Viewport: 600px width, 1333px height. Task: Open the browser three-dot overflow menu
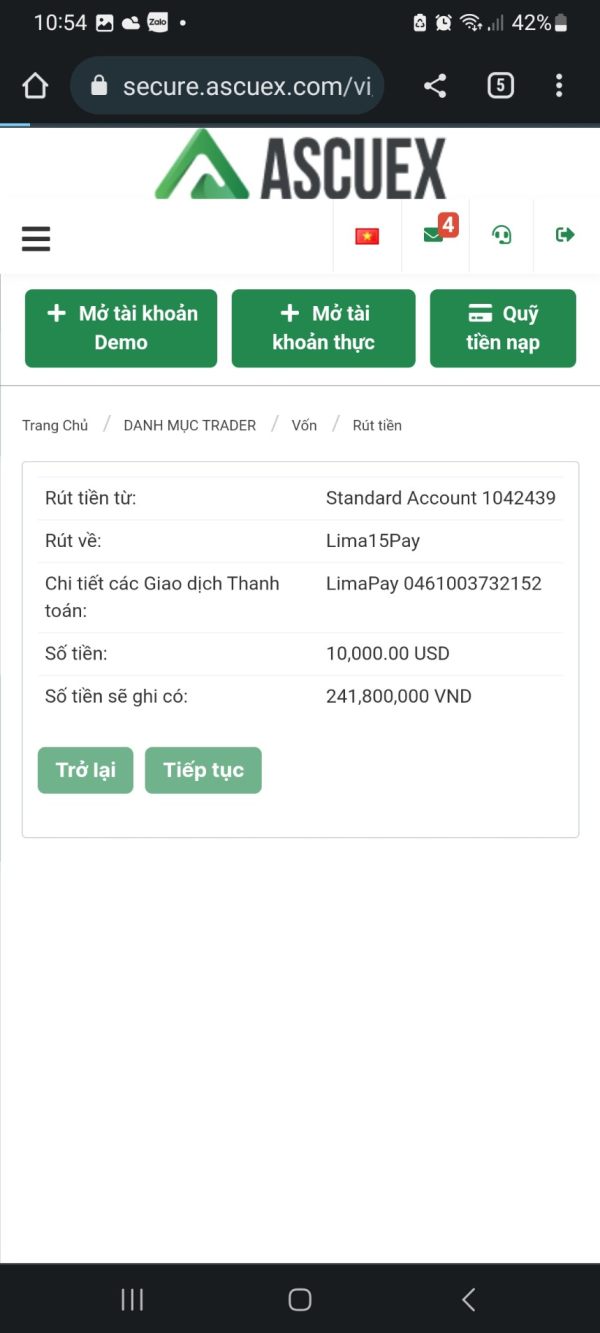[559, 86]
